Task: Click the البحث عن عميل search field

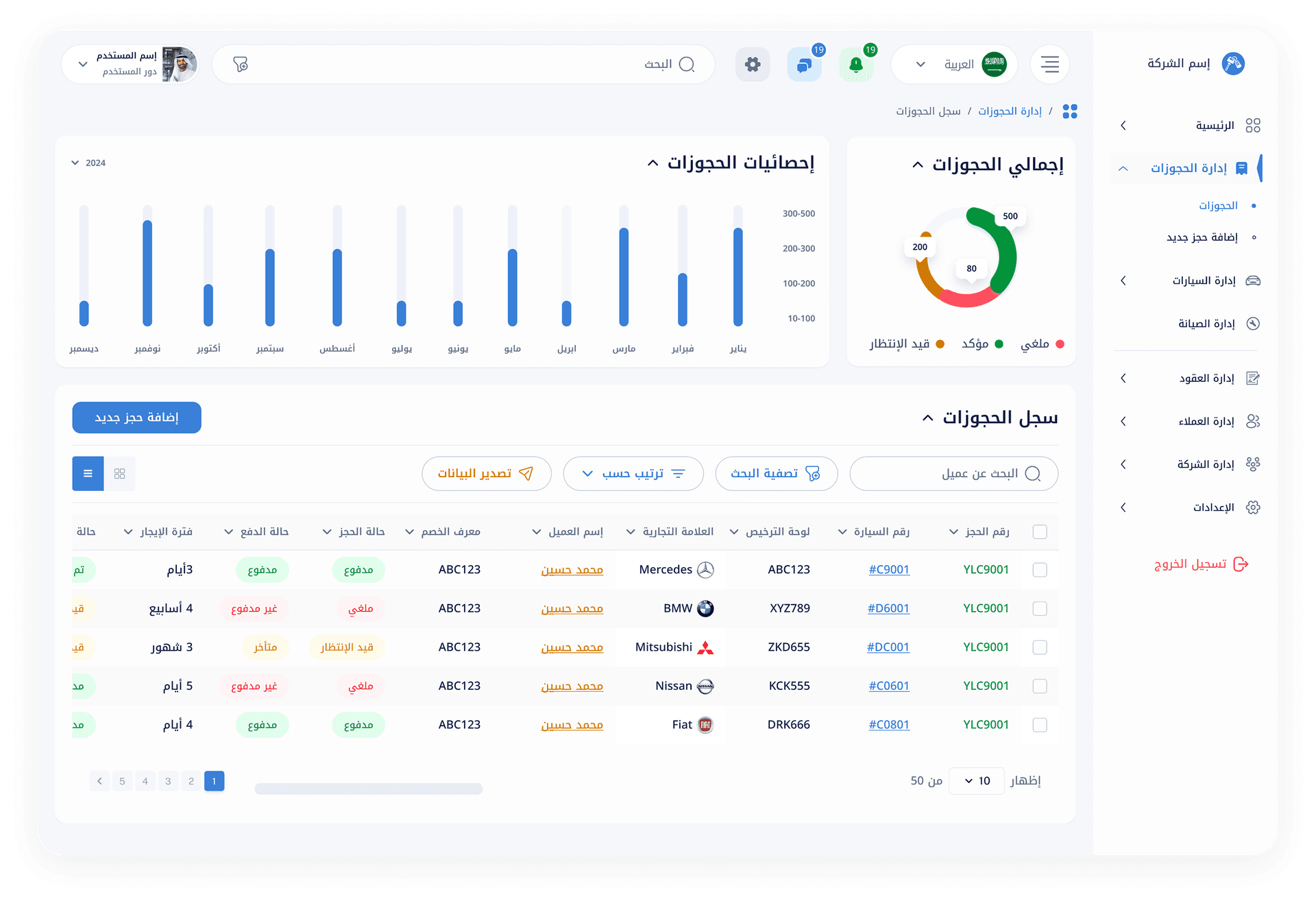Action: click(x=953, y=474)
